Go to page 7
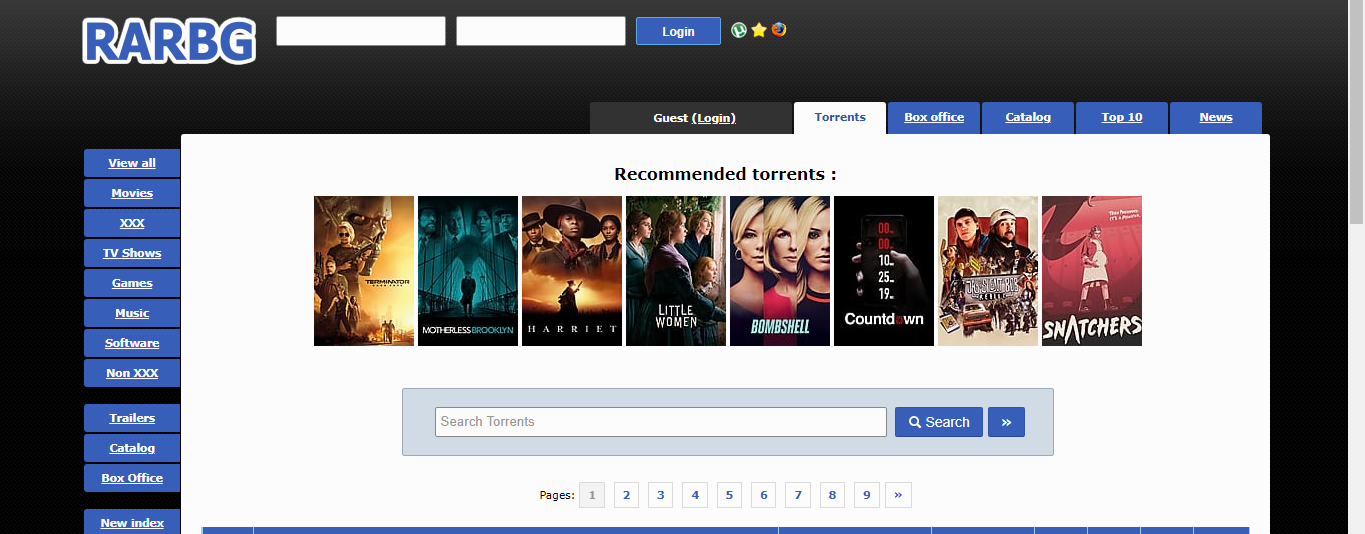The image size is (1365, 534). [797, 495]
